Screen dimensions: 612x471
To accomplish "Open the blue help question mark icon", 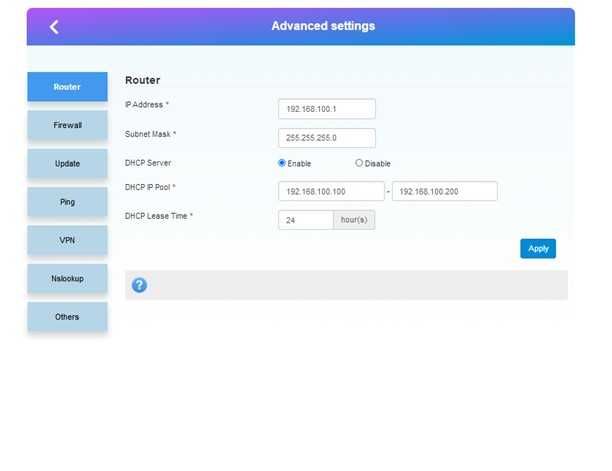I will coord(139,285).
